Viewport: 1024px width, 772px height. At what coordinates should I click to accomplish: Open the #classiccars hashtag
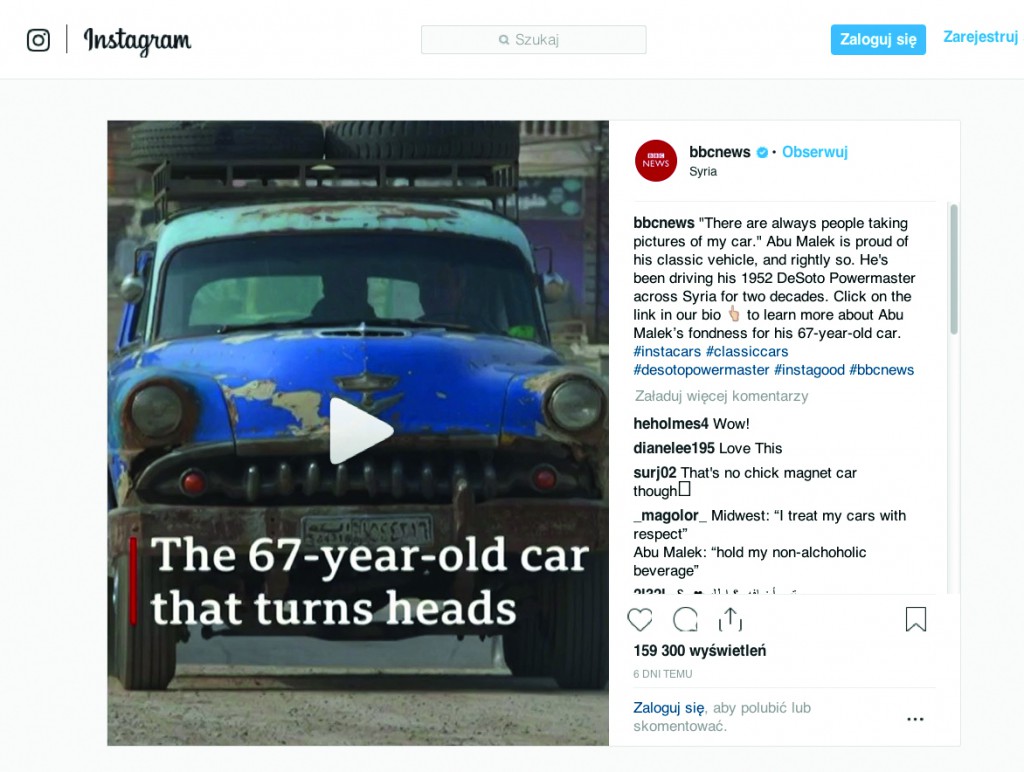pyautogui.click(x=747, y=351)
